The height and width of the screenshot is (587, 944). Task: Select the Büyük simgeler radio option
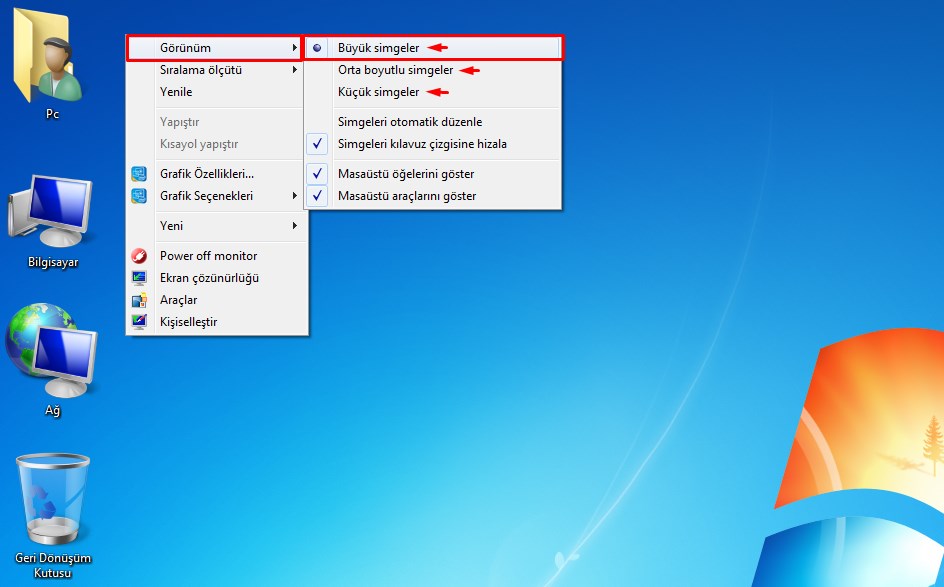click(x=378, y=48)
